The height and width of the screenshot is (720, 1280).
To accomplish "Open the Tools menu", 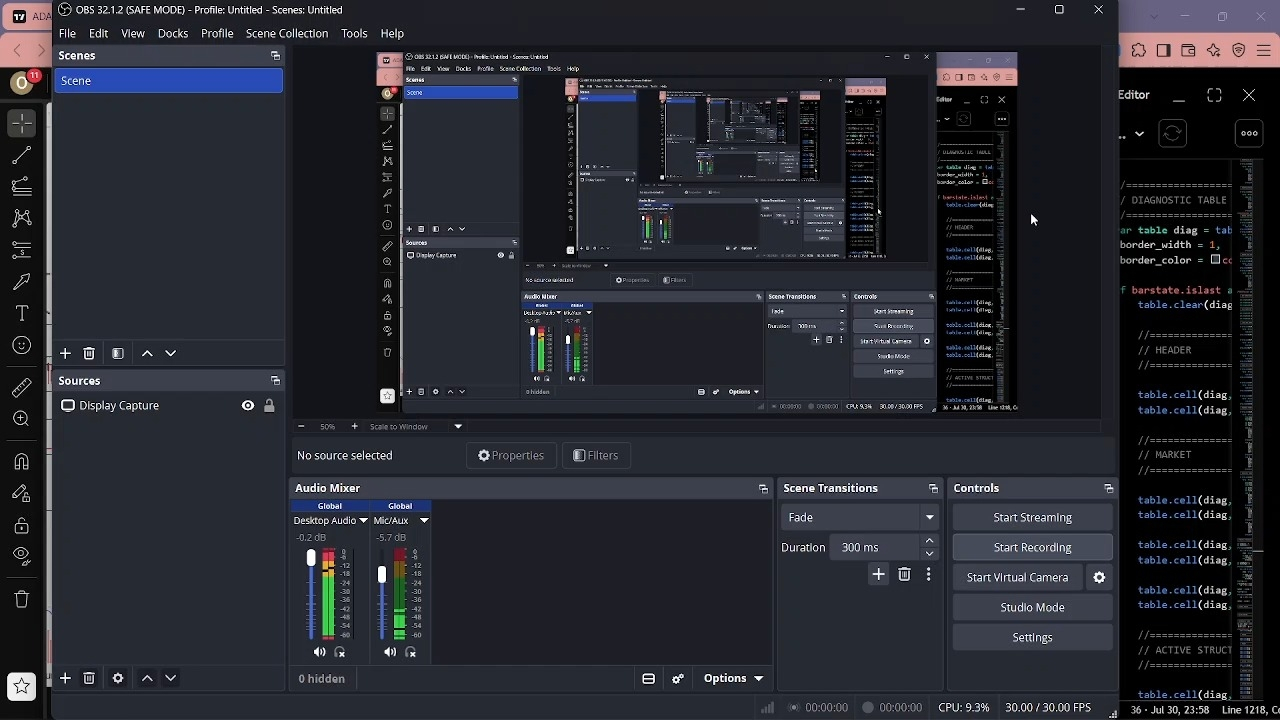I will point(354,33).
